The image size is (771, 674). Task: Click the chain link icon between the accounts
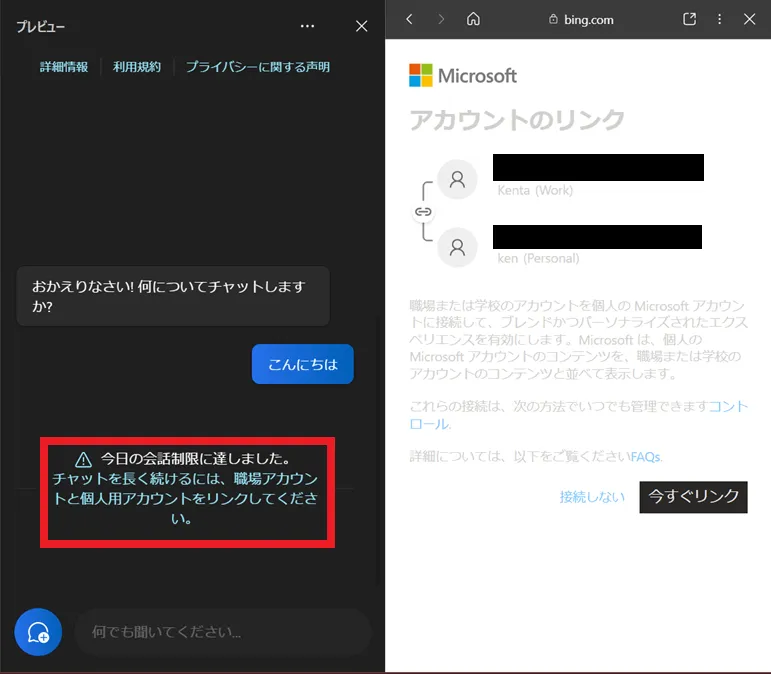(423, 212)
